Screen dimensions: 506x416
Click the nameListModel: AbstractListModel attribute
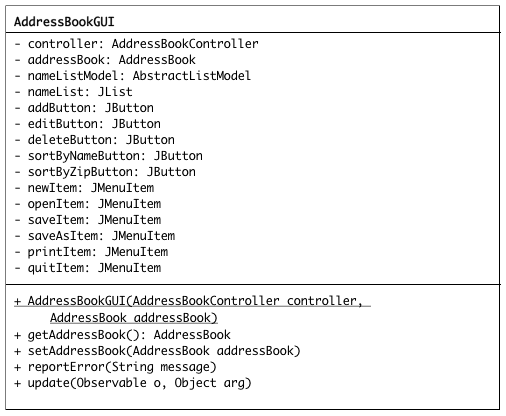133,76
